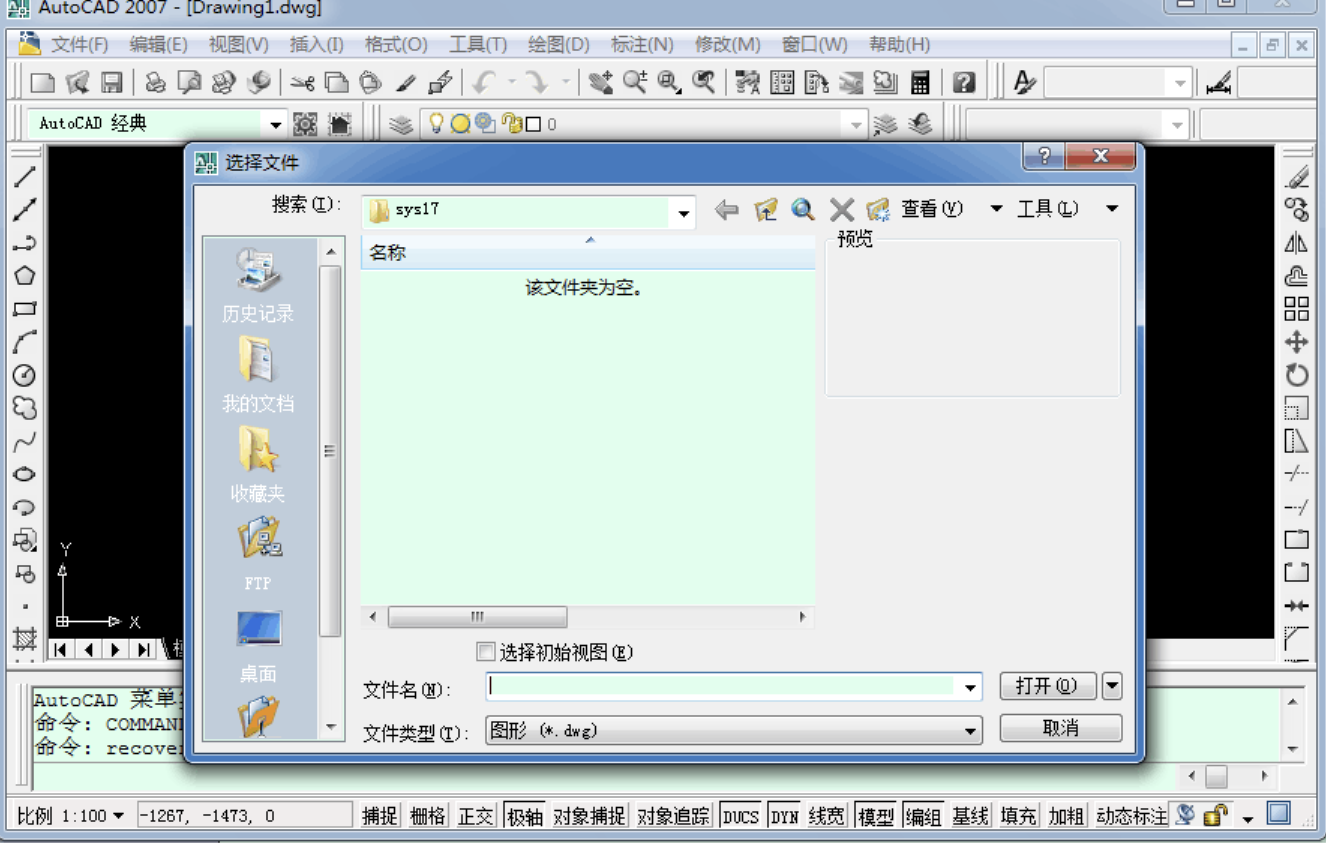Click the Cut scissors toolbar icon
The width and height of the screenshot is (1326, 844).
click(x=302, y=82)
